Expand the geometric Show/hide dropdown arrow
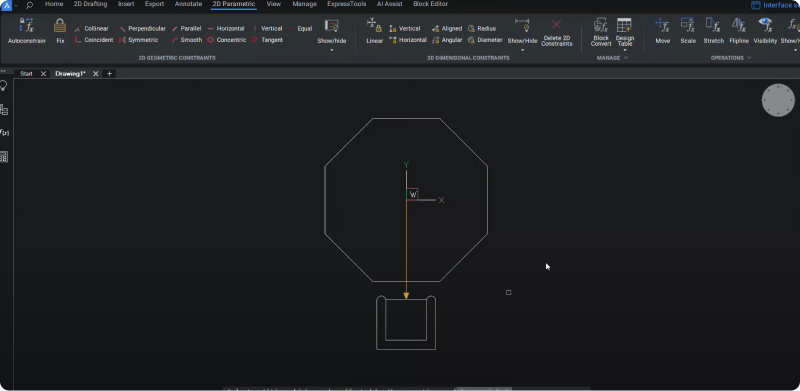Screen dimensions: 800x391 [332, 50]
